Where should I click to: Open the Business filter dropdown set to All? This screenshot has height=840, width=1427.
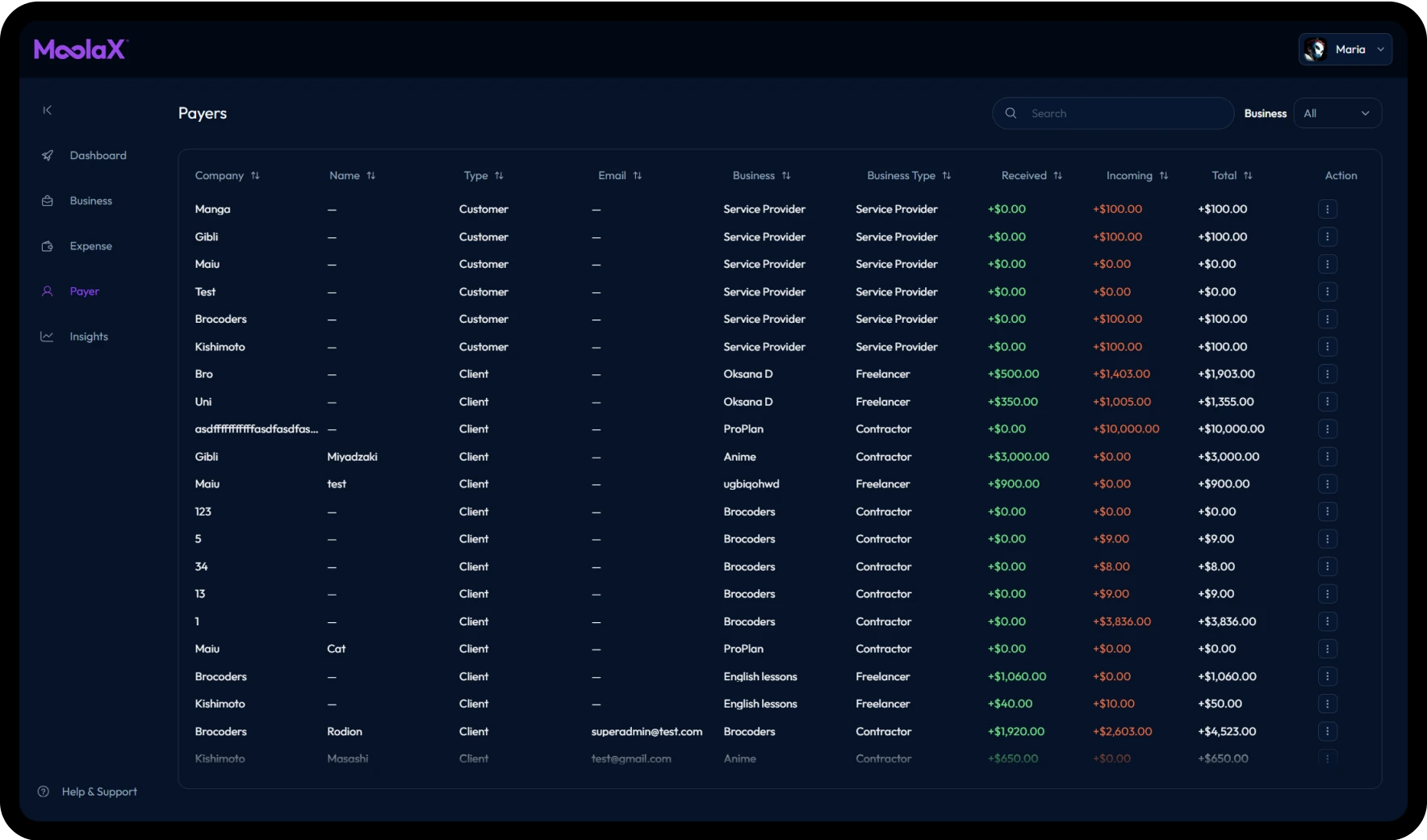pyautogui.click(x=1337, y=114)
